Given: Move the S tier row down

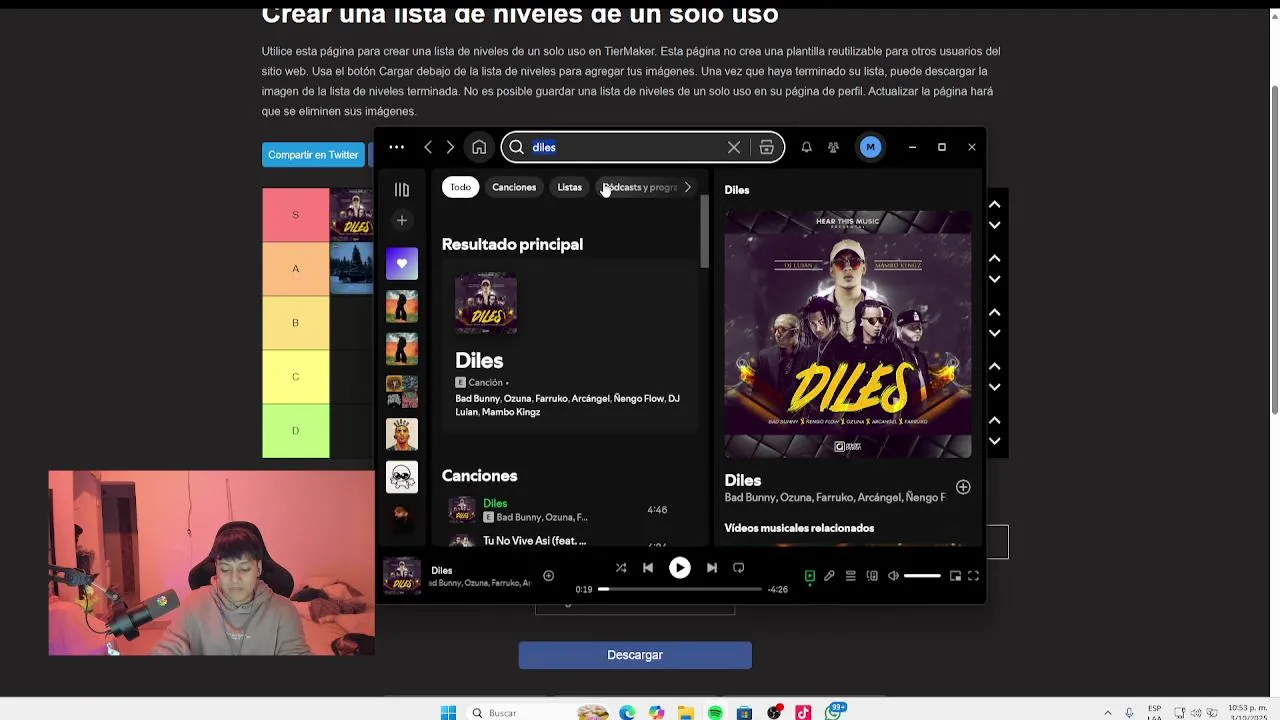Looking at the screenshot, I should tap(994, 225).
